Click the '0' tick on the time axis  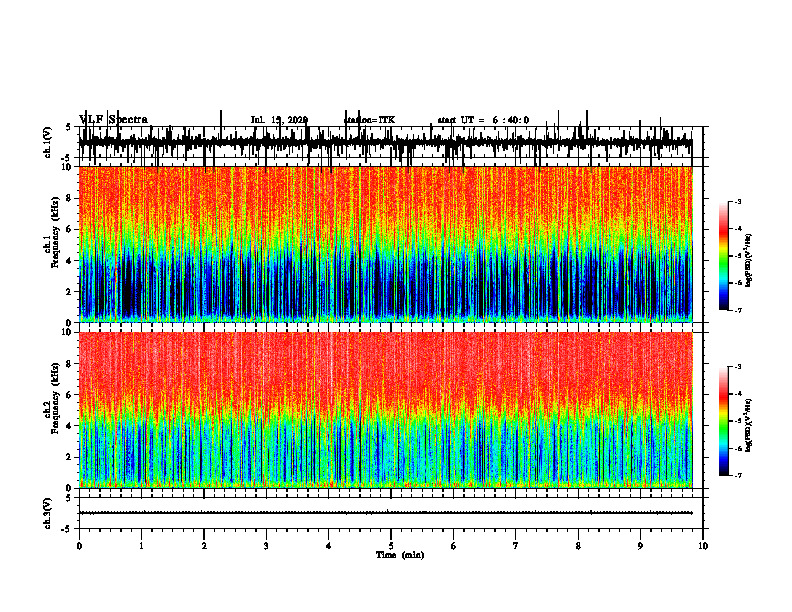79,546
